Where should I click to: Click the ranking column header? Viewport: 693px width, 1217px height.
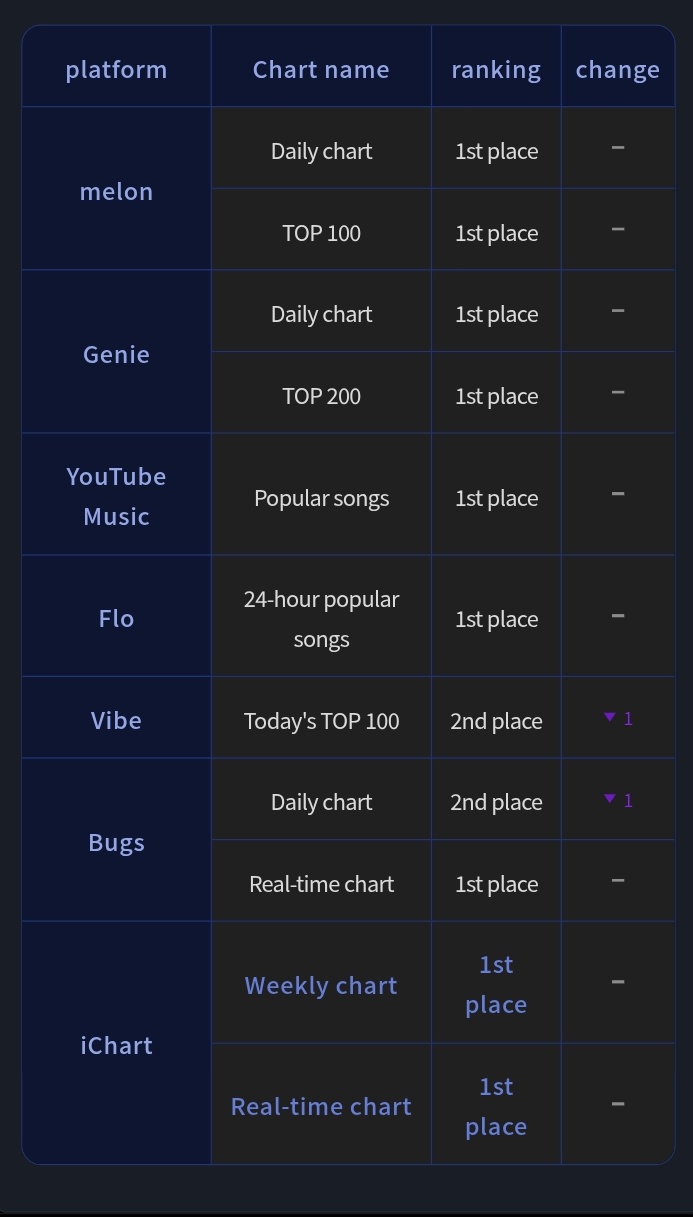pyautogui.click(x=496, y=69)
